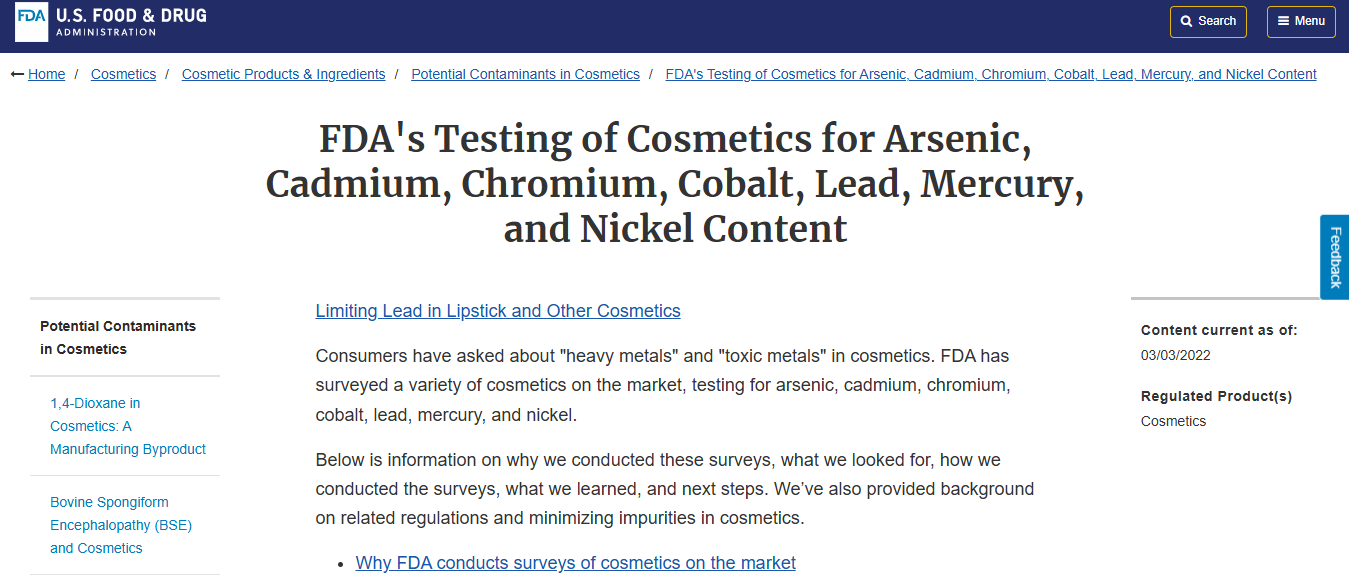Image resolution: width=1349 pixels, height=582 pixels.
Task: Open Cosmetic Products & Ingredients breadcrumb
Action: (x=283, y=74)
